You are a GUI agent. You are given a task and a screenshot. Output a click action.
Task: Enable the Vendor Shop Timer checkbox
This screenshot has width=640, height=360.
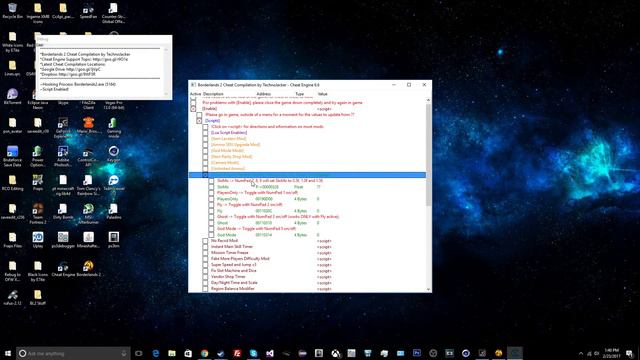tap(205, 277)
